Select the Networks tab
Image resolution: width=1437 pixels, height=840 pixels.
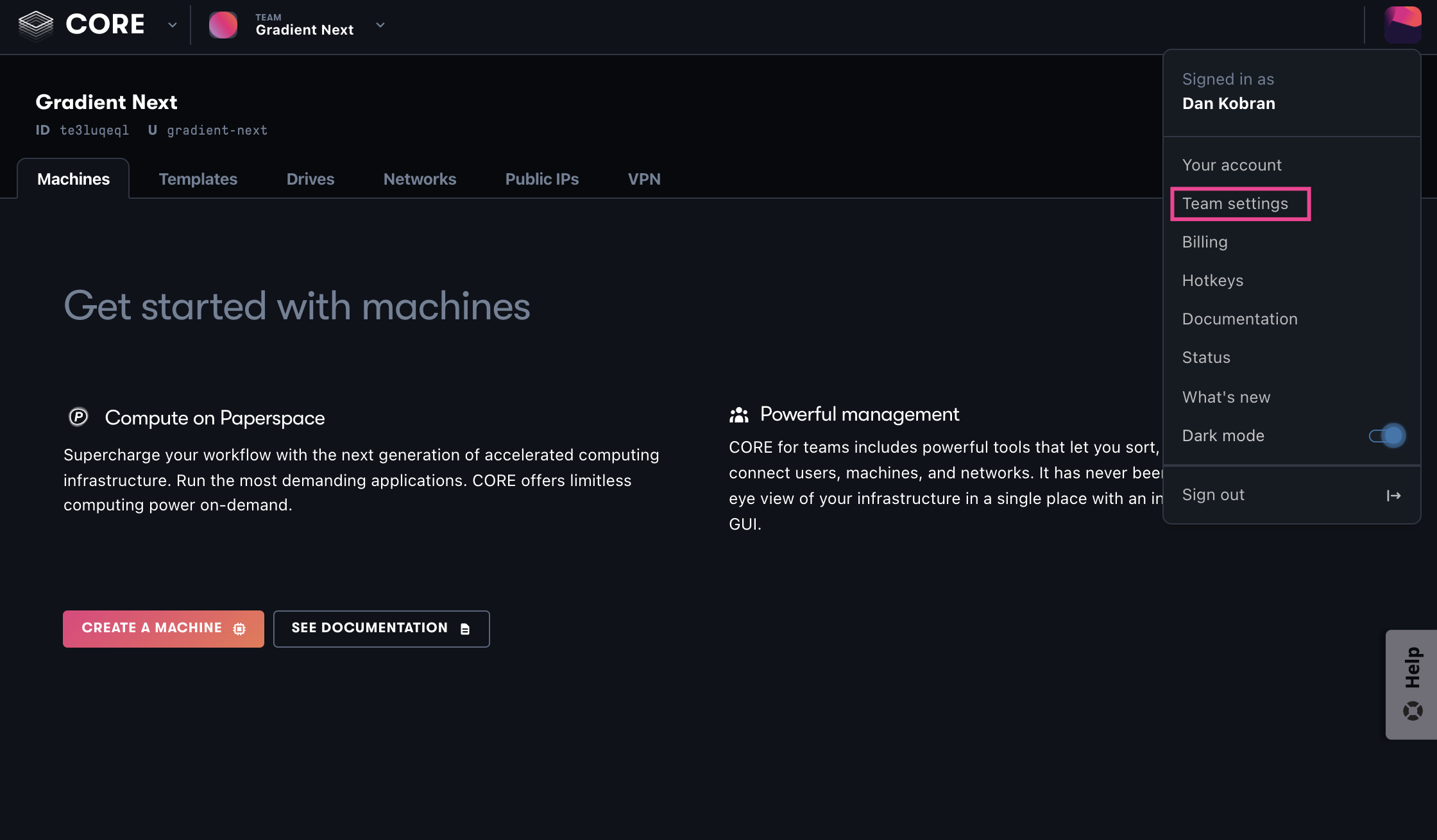coord(420,179)
